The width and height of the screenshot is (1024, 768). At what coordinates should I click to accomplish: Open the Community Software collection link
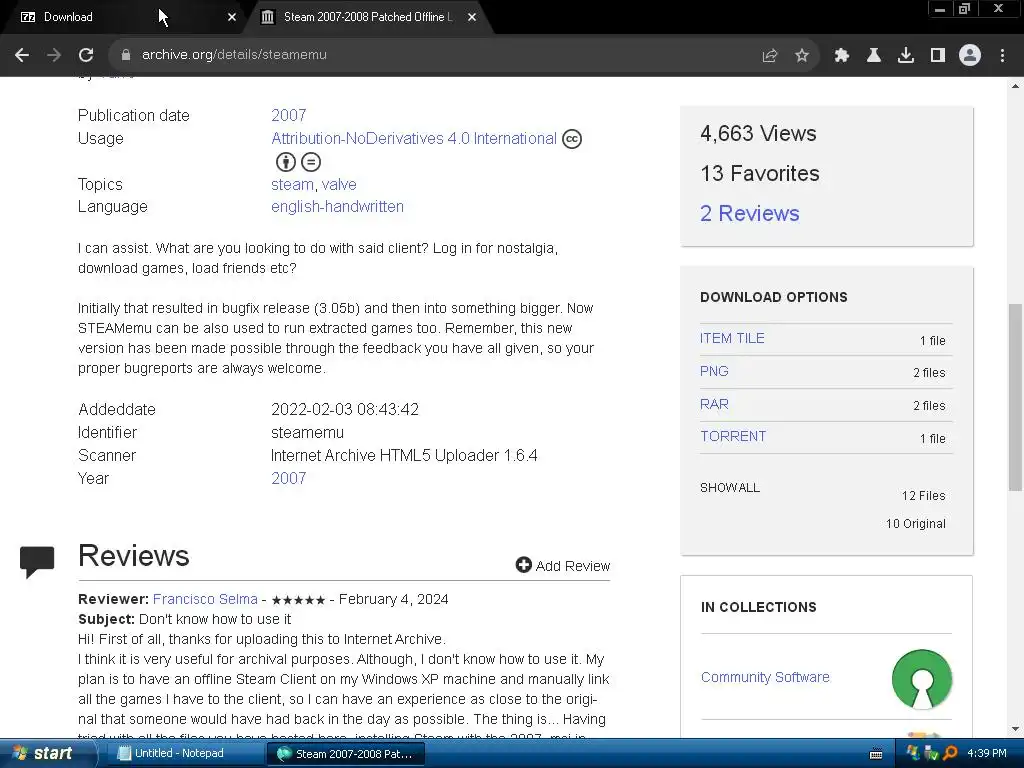click(765, 677)
